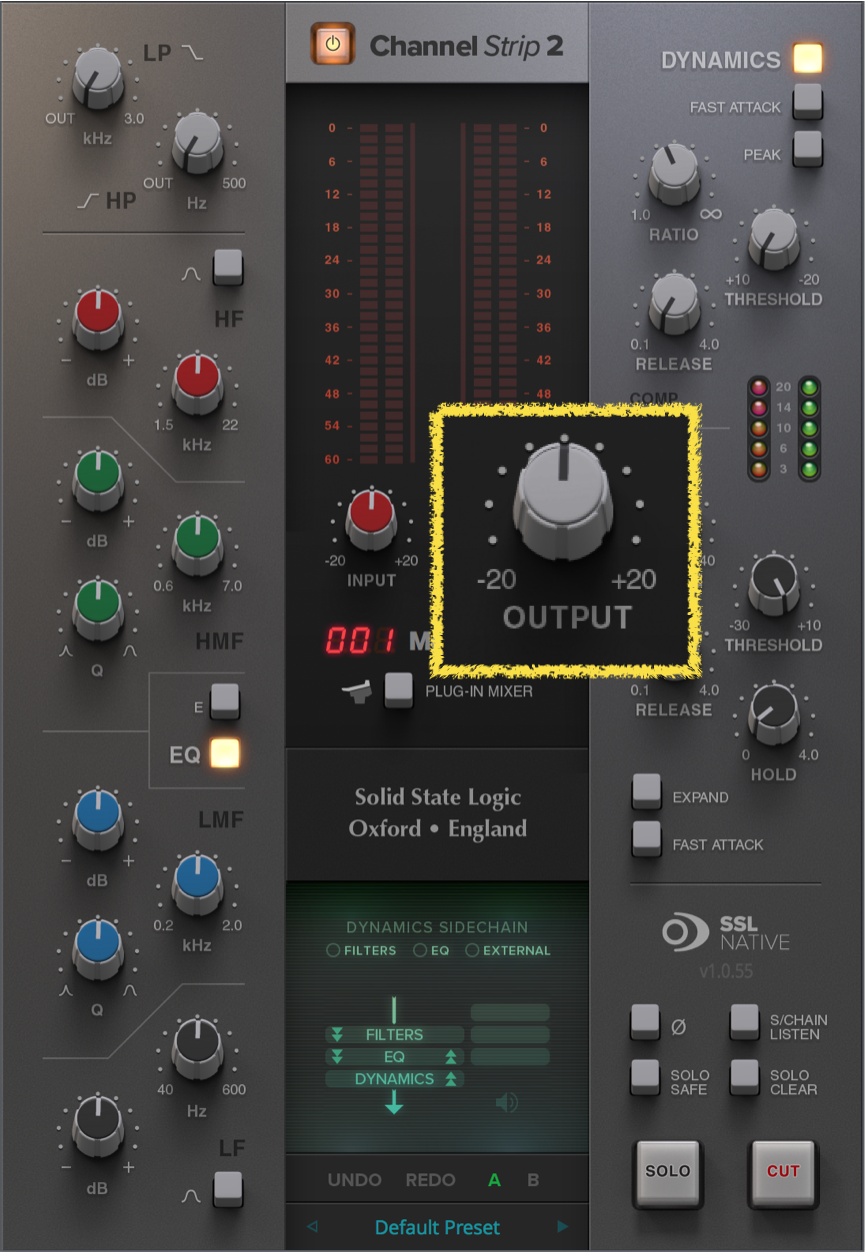Move EQ down in the processing order
The image size is (868, 1252).
point(337,1057)
